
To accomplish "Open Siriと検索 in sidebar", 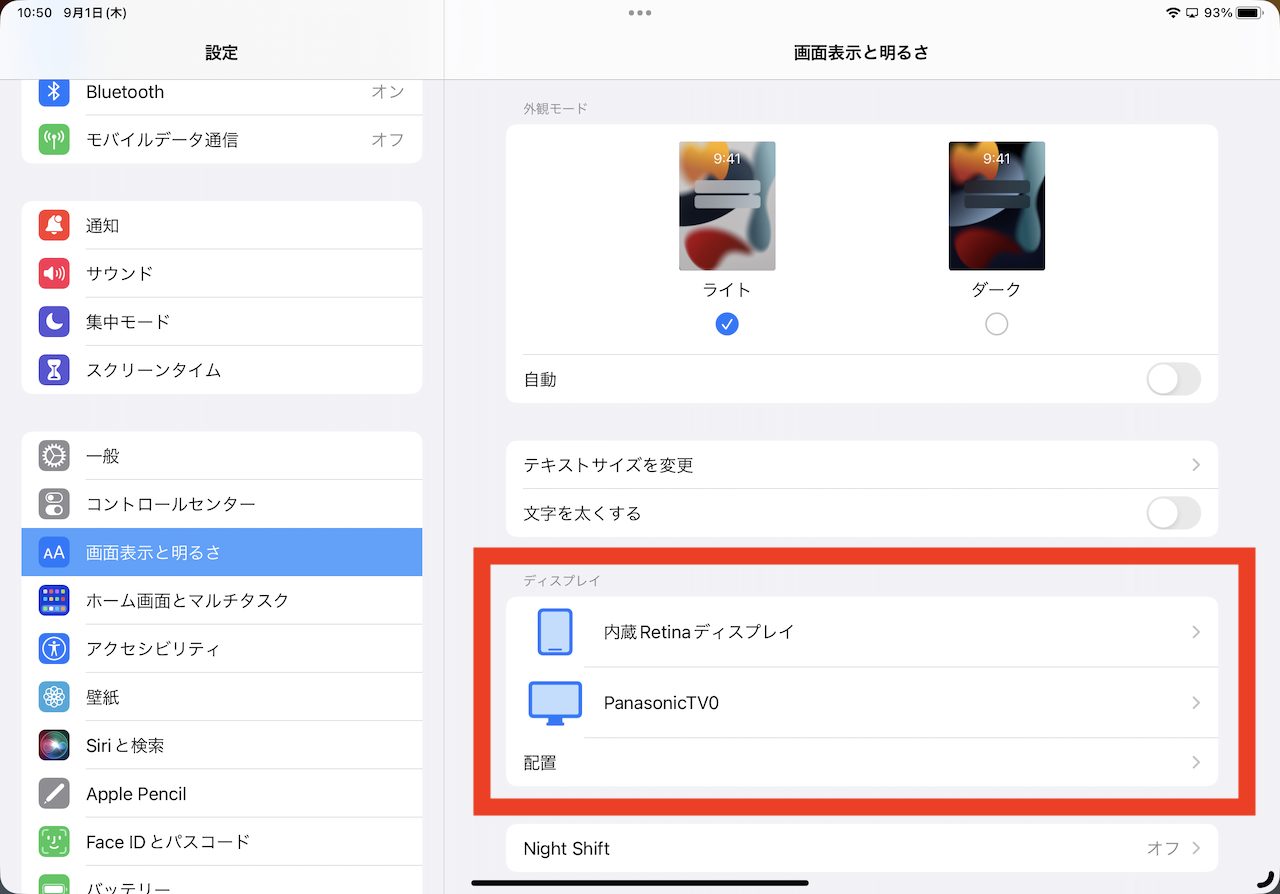I will pyautogui.click(x=222, y=745).
